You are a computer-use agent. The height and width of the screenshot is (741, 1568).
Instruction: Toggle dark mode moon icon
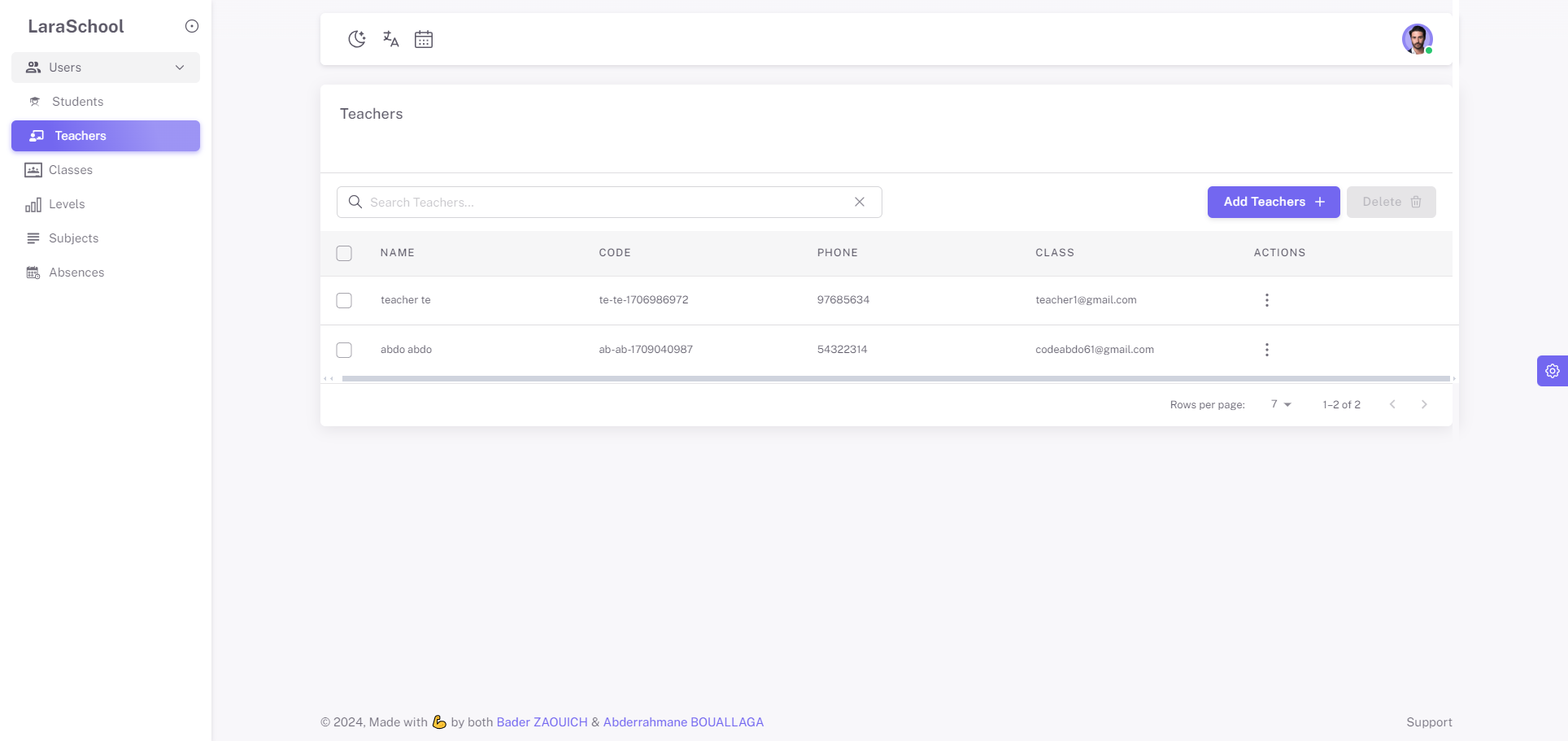tap(356, 39)
